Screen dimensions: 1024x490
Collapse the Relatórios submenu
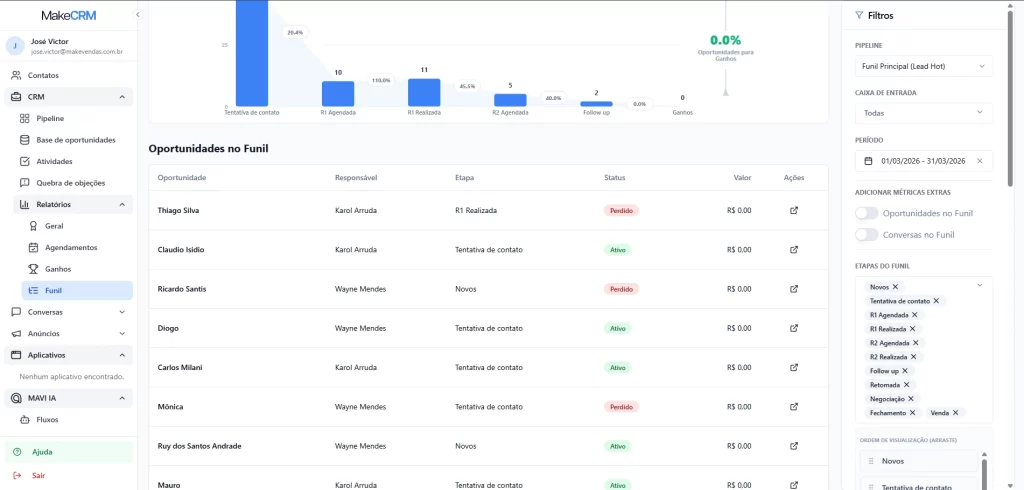pyautogui.click(x=122, y=204)
